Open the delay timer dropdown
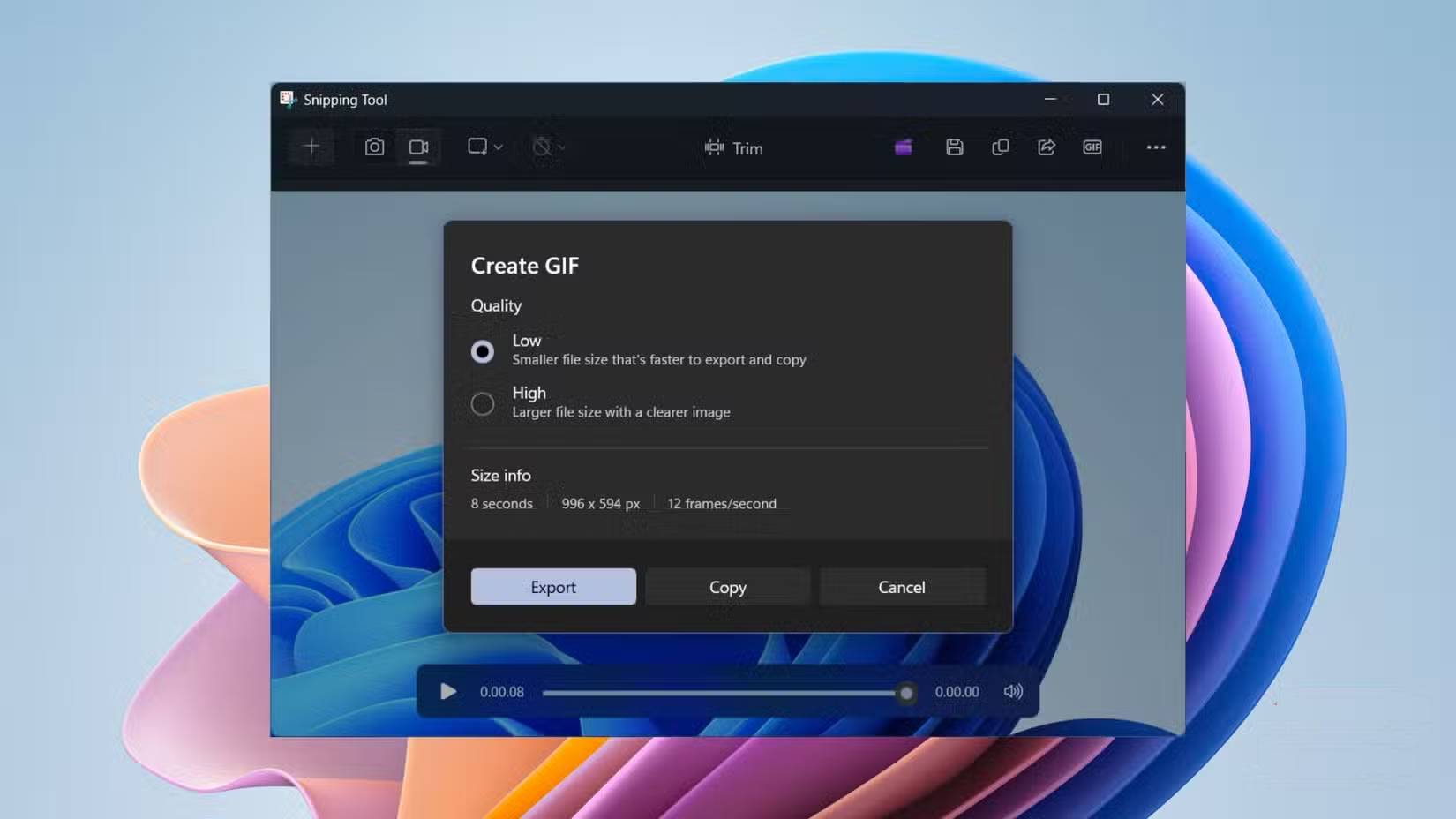Screen dimensions: 1456x819 click(x=547, y=147)
